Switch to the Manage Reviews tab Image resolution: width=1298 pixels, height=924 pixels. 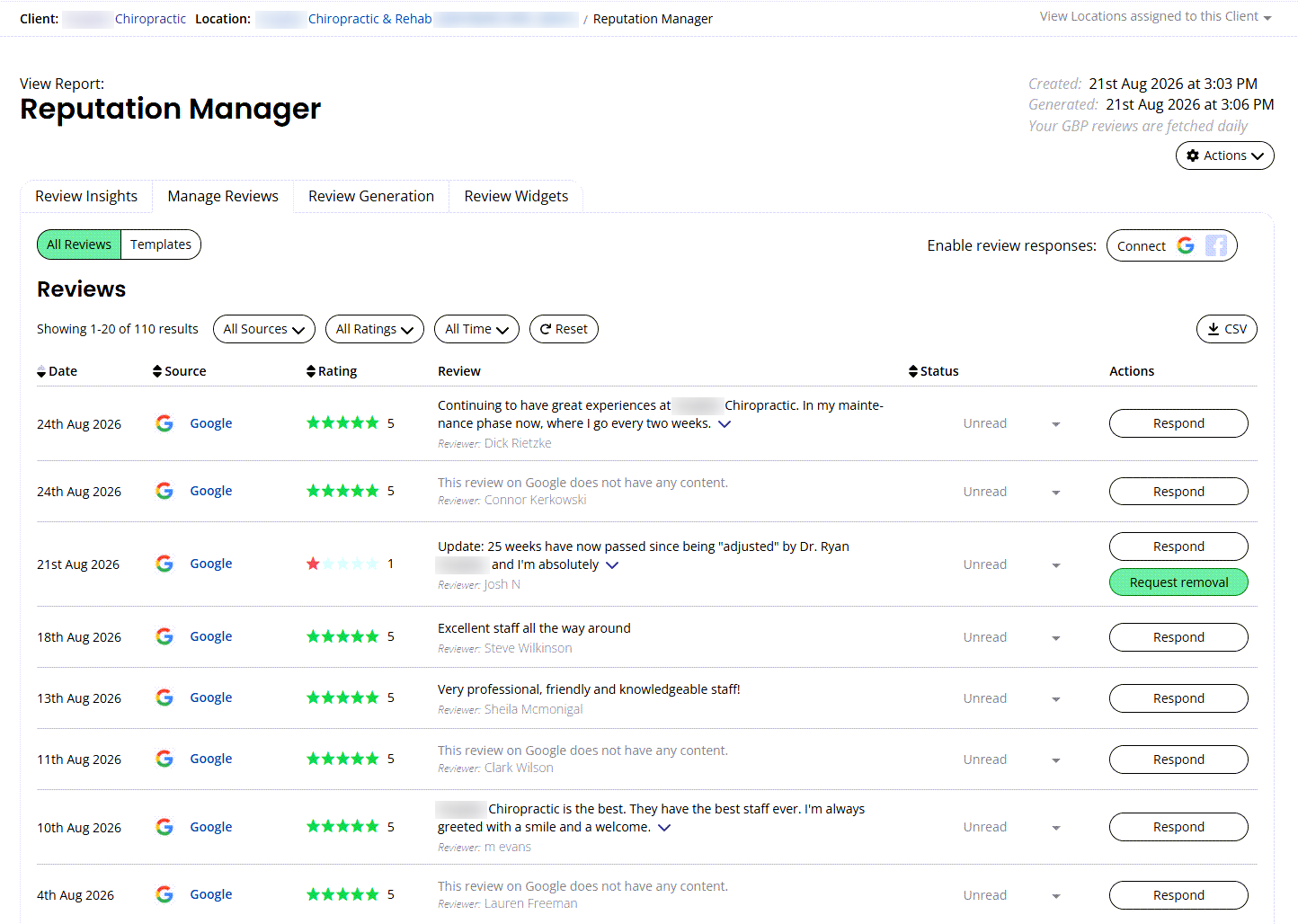click(223, 196)
